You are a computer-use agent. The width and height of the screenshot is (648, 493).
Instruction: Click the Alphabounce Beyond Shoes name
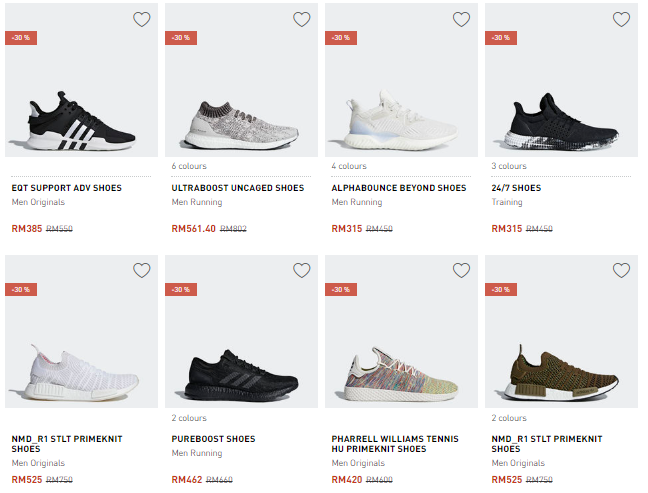point(398,188)
